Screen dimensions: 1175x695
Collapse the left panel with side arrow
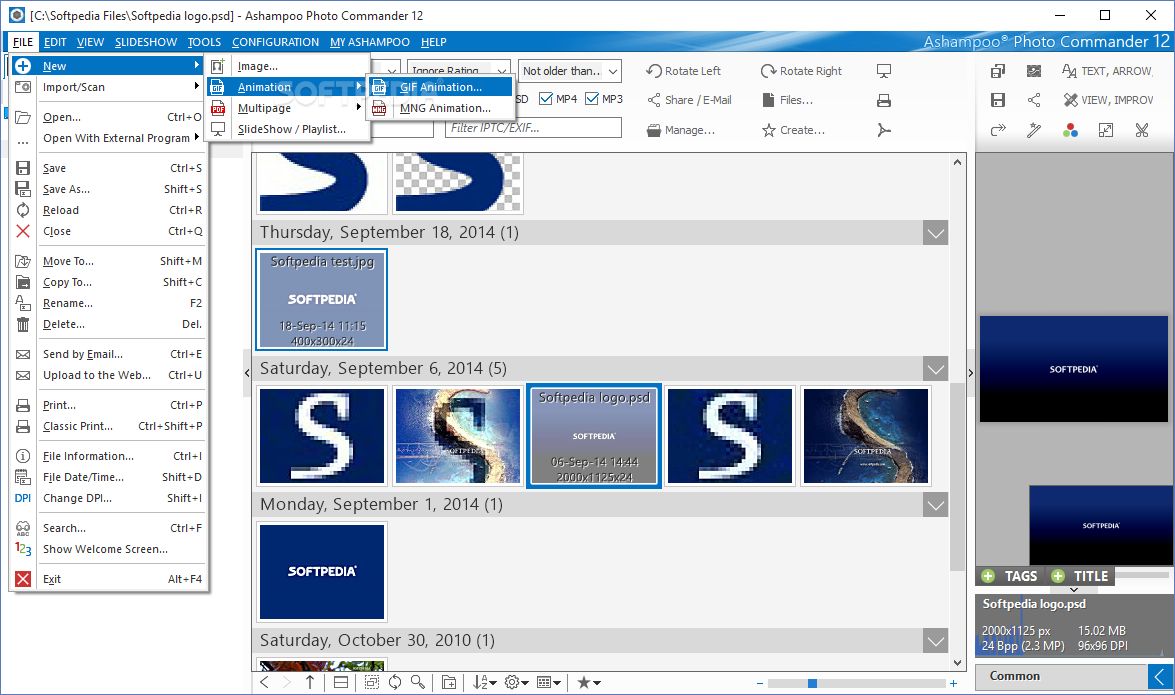(247, 373)
